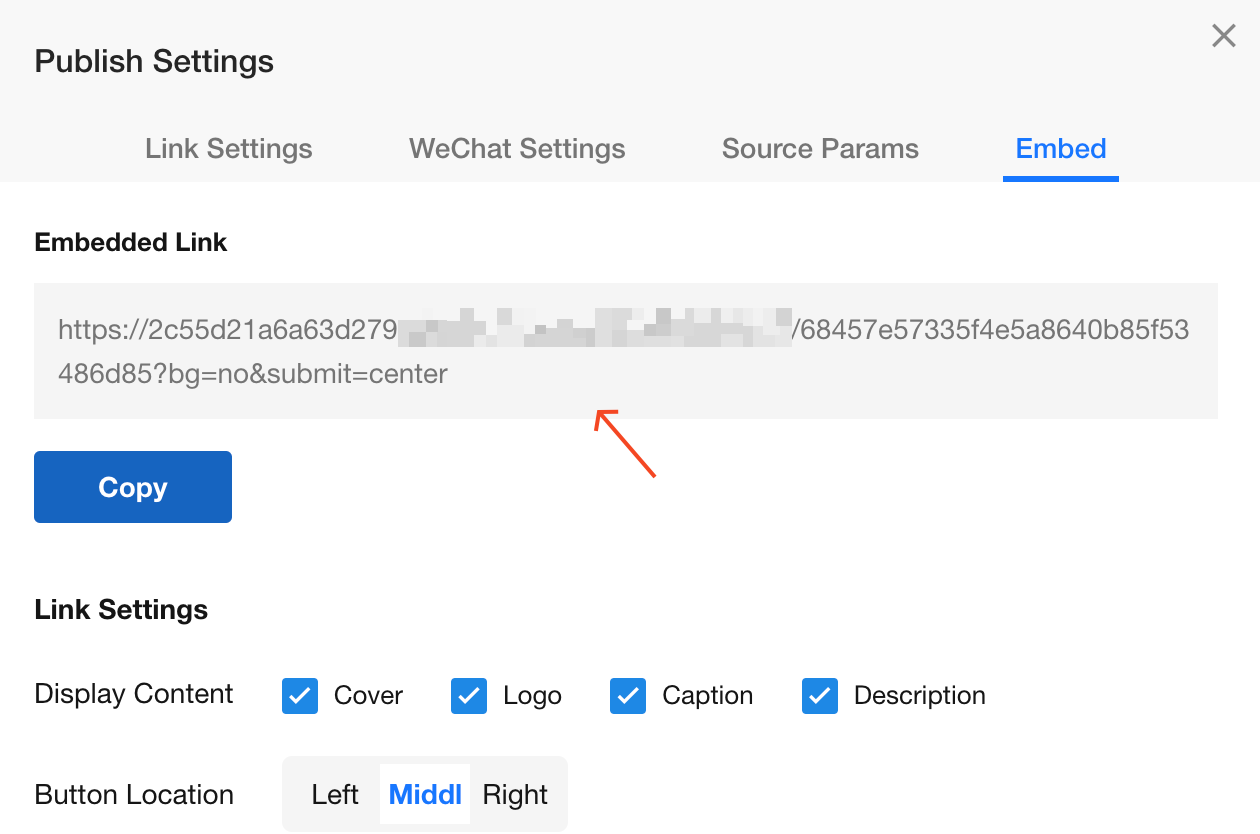The image size is (1260, 834).
Task: Click the Embedded Link heading
Action: coord(131,243)
